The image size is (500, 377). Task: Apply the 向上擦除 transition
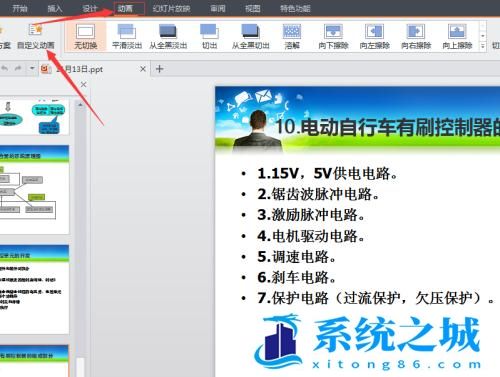(x=457, y=37)
